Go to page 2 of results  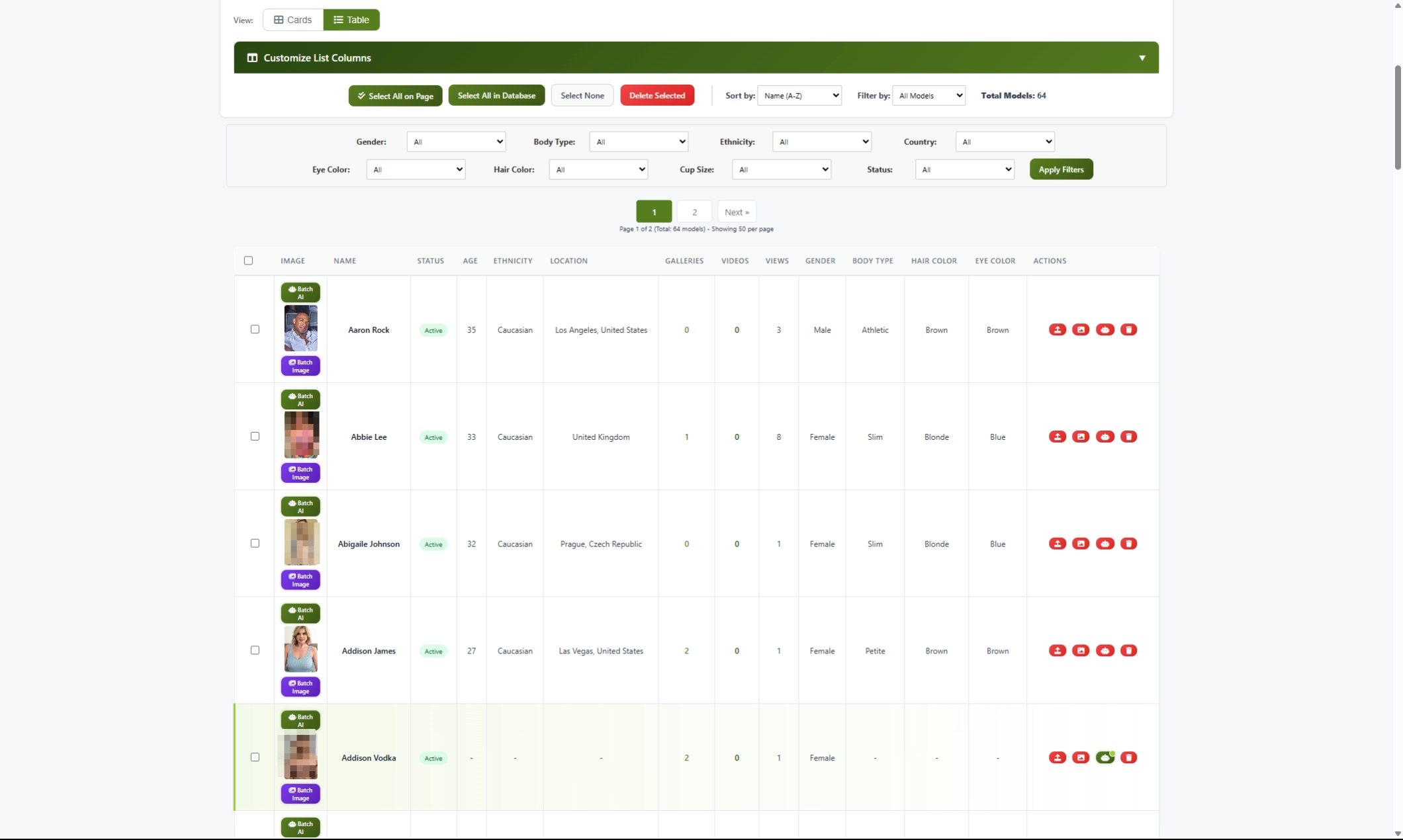point(694,212)
